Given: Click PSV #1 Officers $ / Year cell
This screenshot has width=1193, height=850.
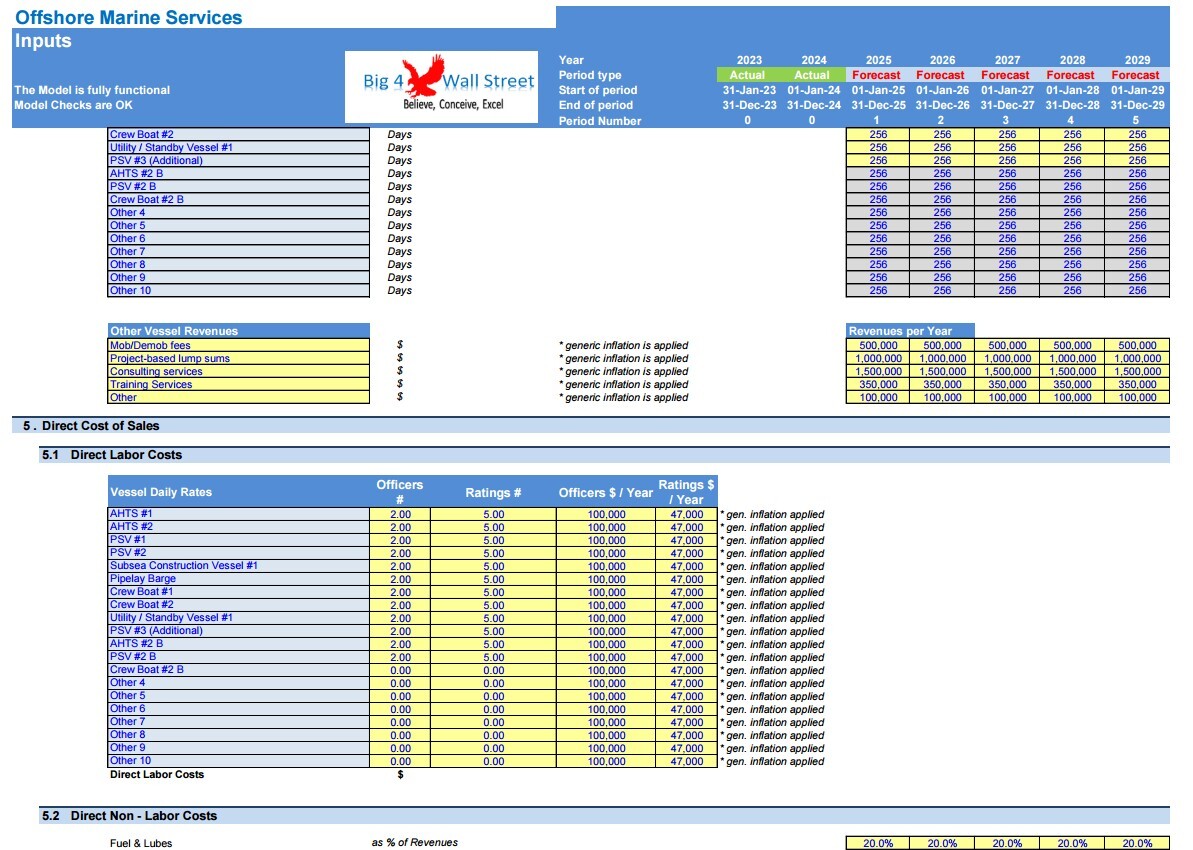Looking at the screenshot, I should pyautogui.click(x=606, y=540).
